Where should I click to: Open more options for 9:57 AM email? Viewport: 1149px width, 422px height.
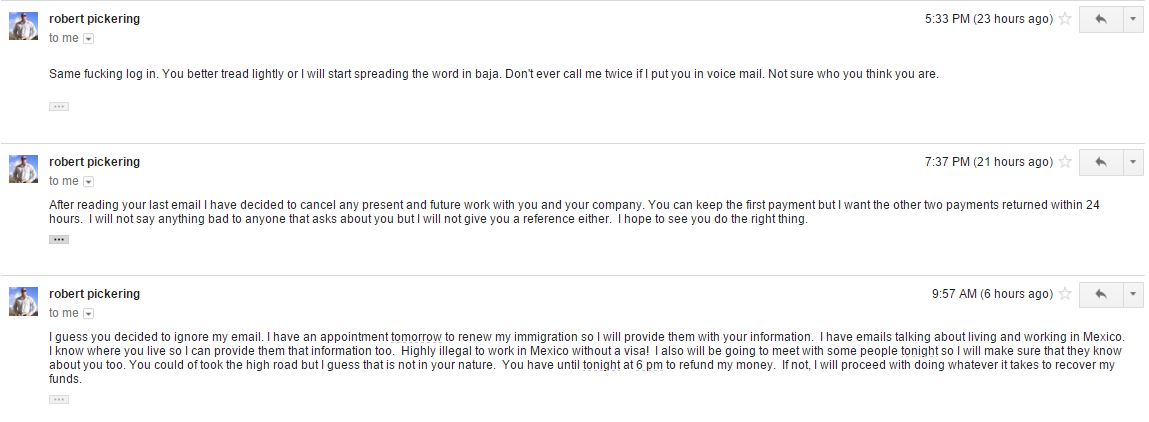pyautogui.click(x=1133, y=294)
